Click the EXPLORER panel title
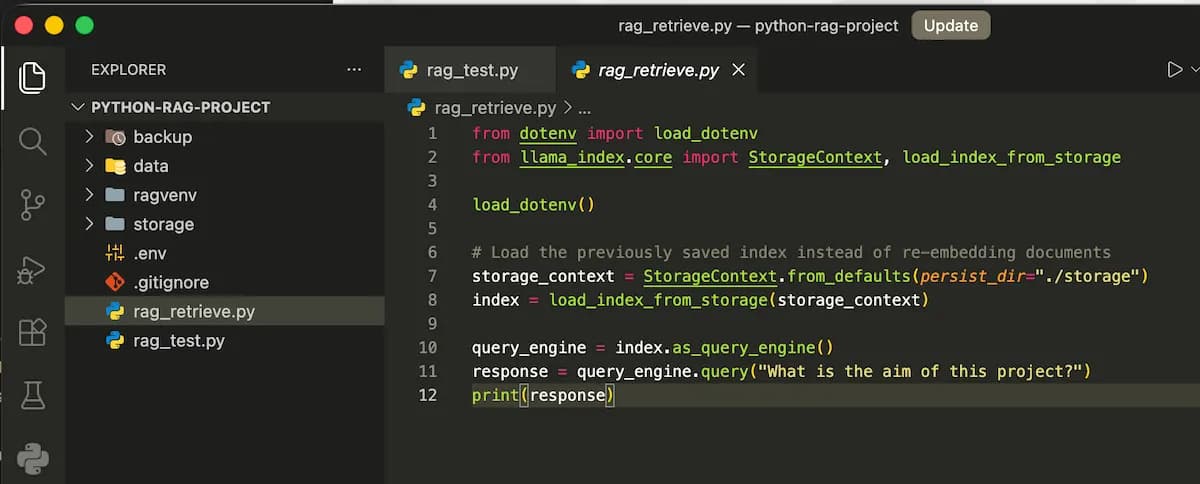1200x484 pixels. click(x=128, y=70)
